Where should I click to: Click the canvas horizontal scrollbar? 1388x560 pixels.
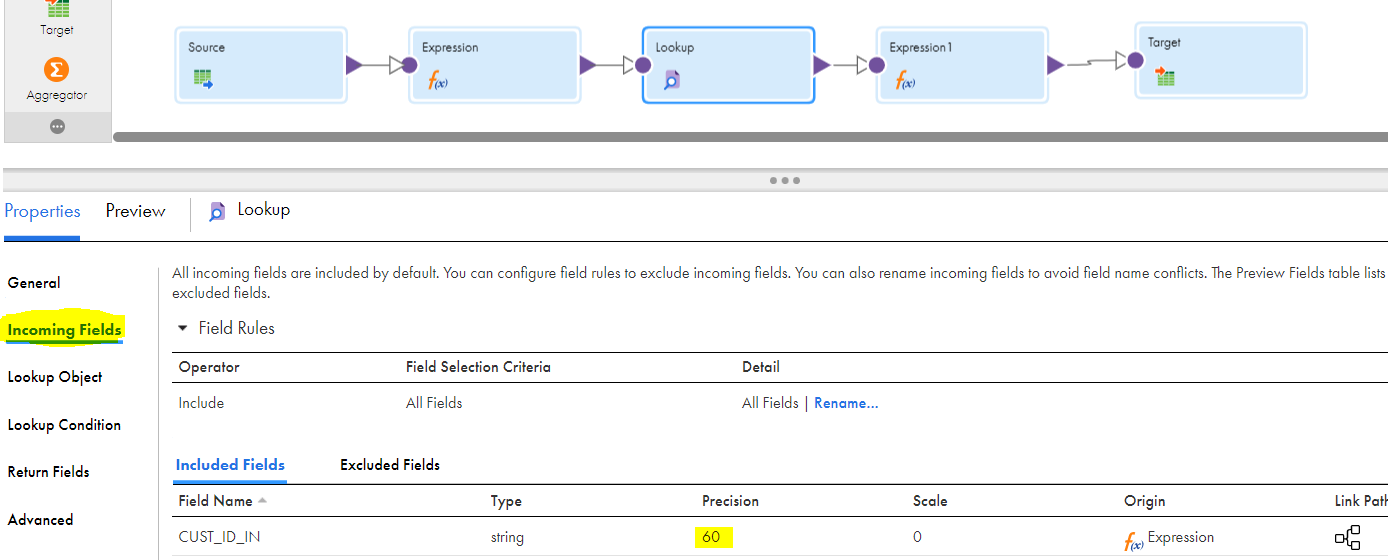tap(750, 137)
